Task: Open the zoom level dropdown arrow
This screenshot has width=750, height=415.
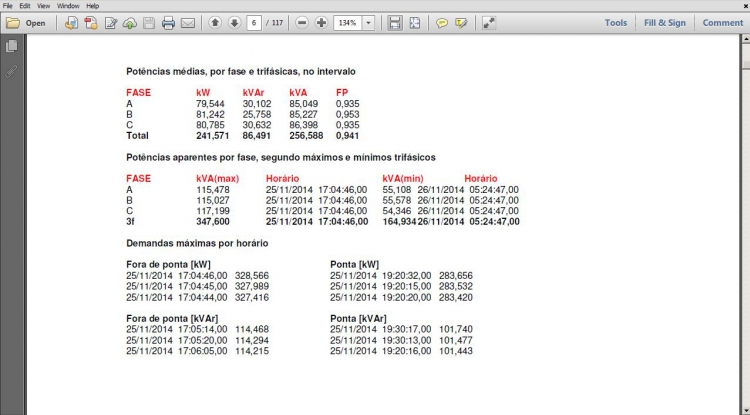Action: (368, 22)
